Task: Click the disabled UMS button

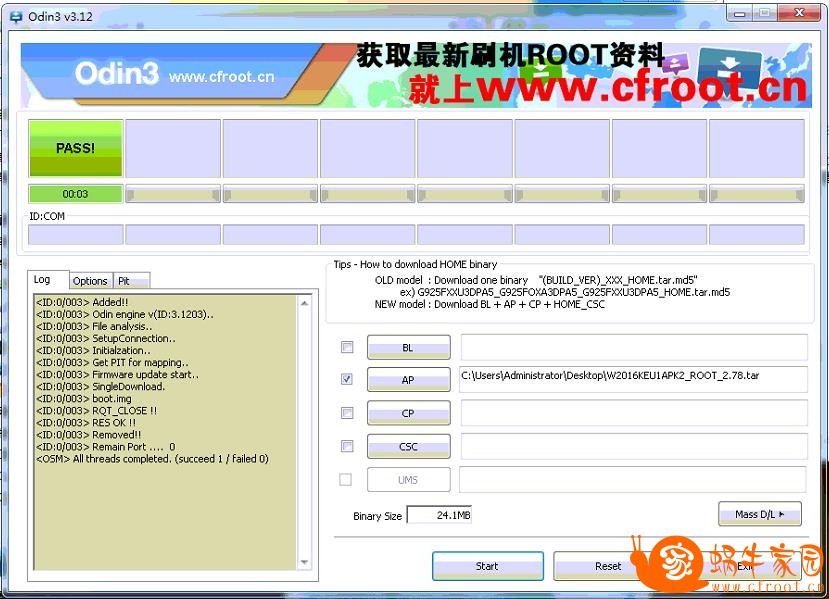Action: click(x=409, y=480)
